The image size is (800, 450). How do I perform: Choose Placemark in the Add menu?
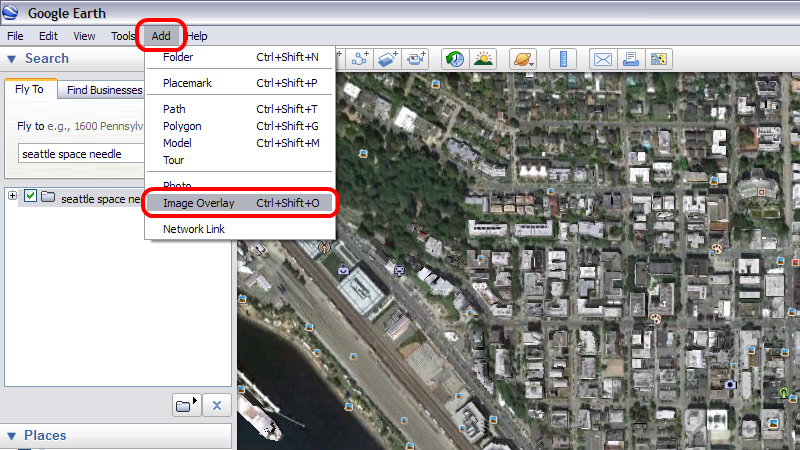[187, 83]
